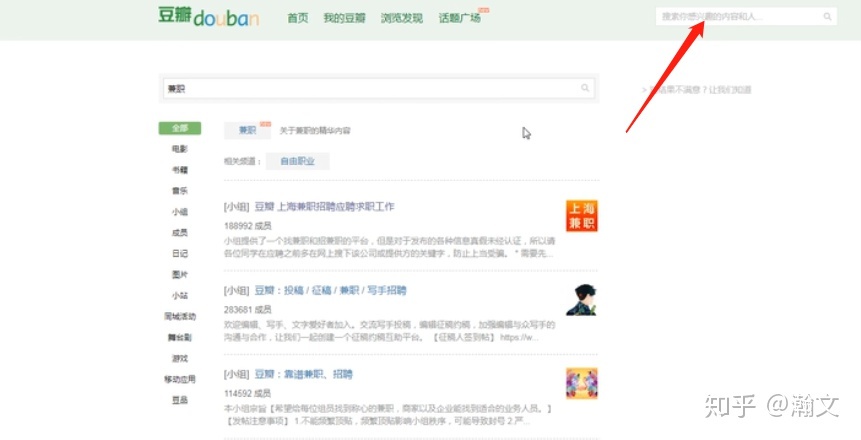Click the magnifier in 兼职 search box
861x440 pixels.
tap(585, 88)
